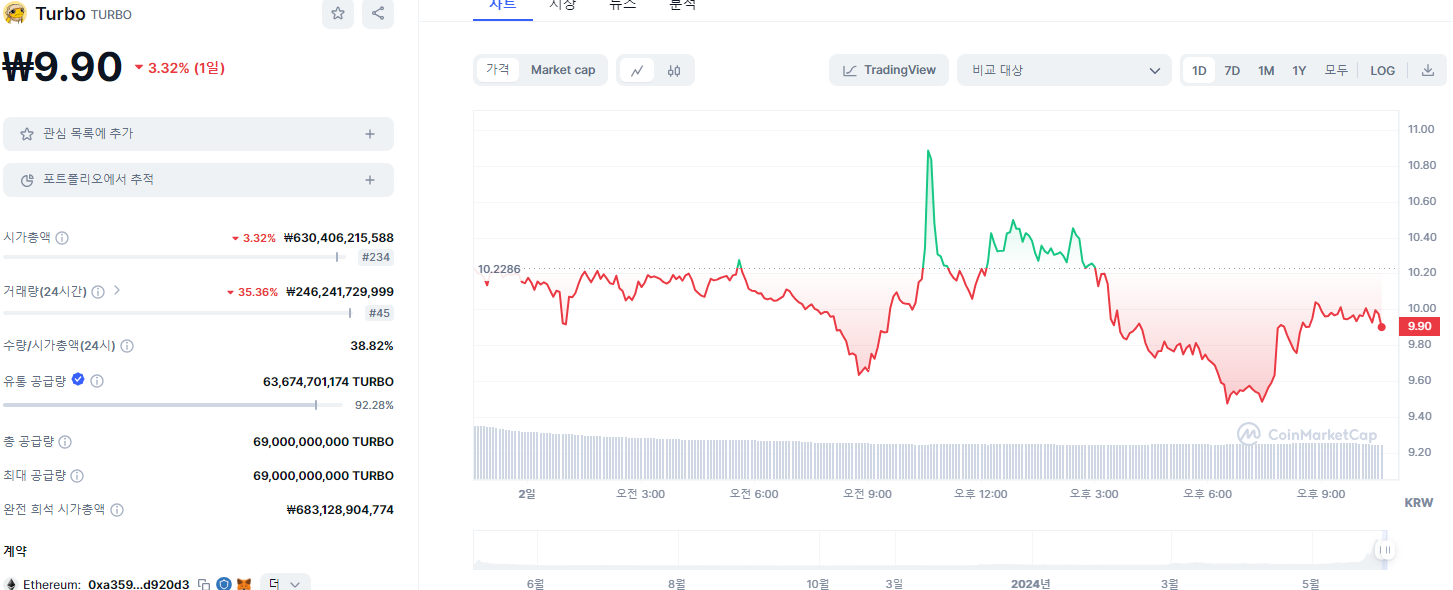Click info icon next to 최대 공급량

(77, 476)
